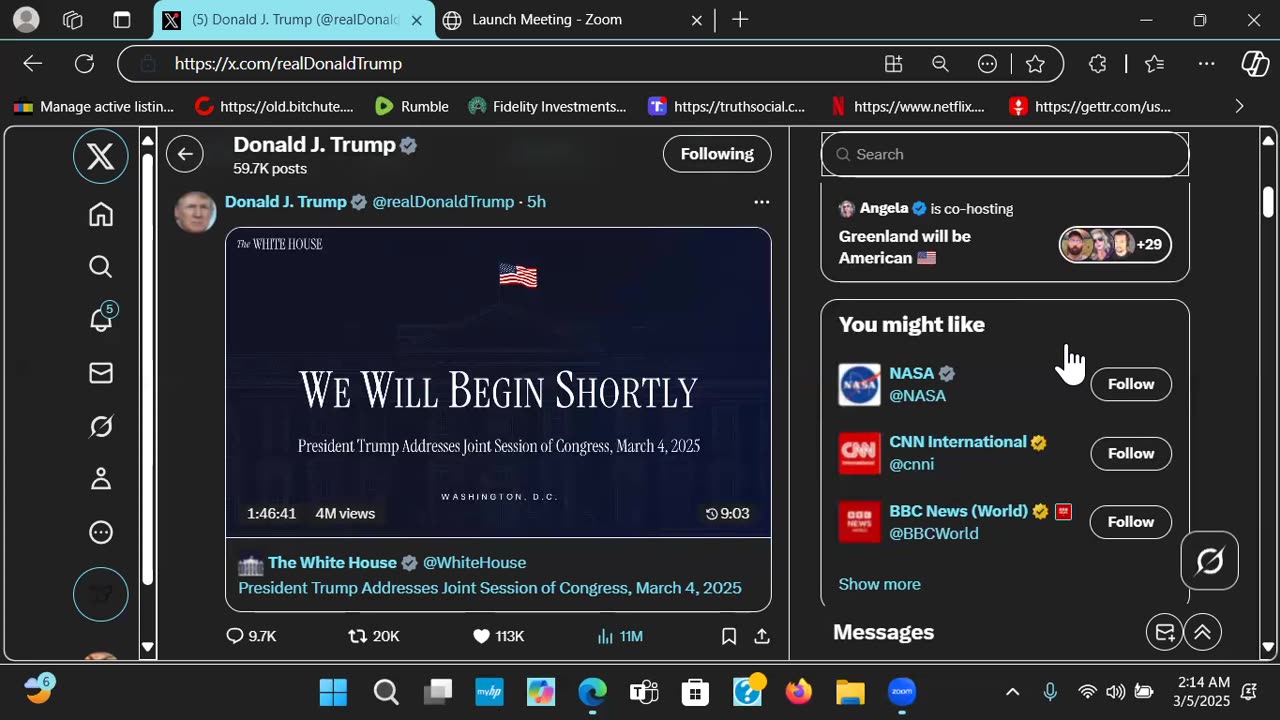Open split screen icon in address bar

tap(893, 64)
